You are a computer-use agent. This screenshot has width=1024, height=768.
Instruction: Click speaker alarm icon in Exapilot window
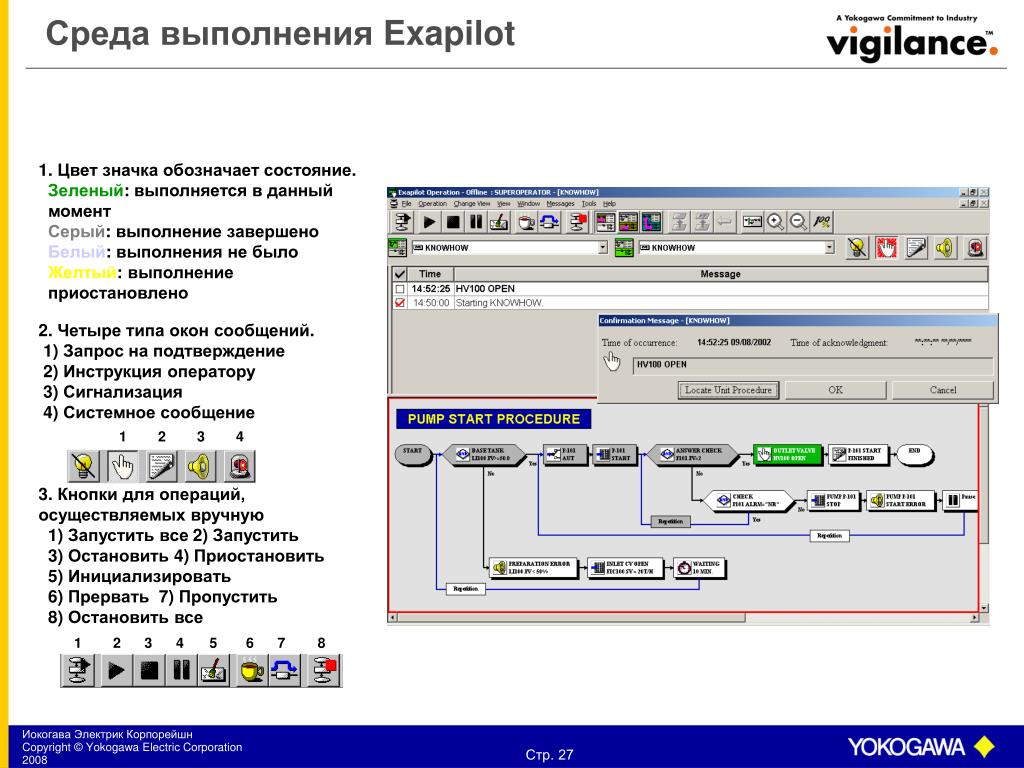945,248
